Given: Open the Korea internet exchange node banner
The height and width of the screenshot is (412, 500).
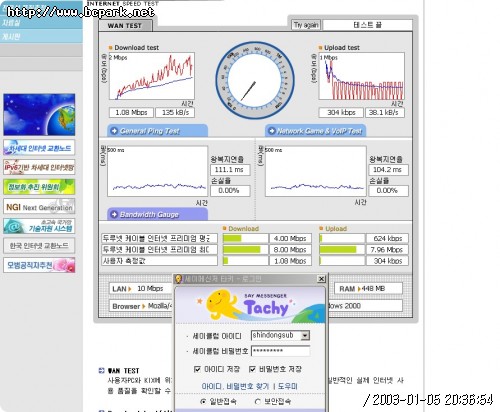Looking at the screenshot, I should pyautogui.click(x=39, y=245).
